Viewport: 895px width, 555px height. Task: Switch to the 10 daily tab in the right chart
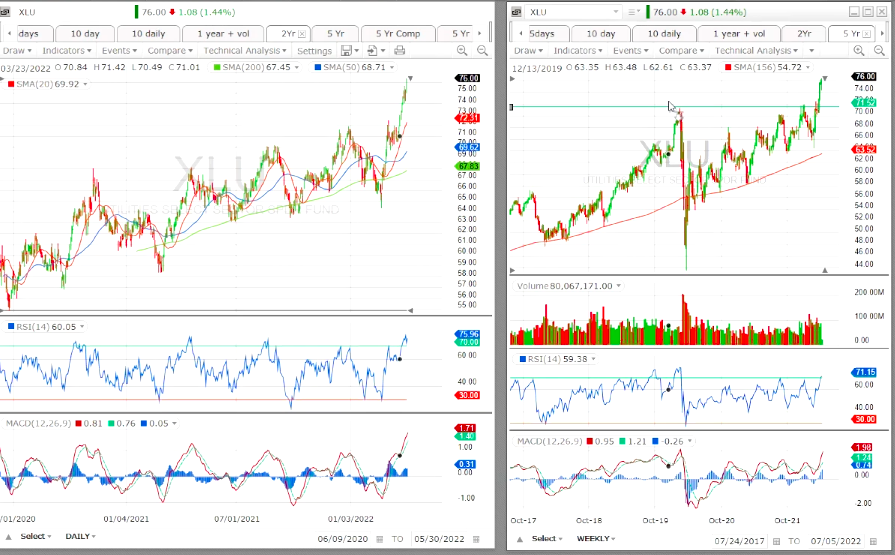[x=664, y=34]
